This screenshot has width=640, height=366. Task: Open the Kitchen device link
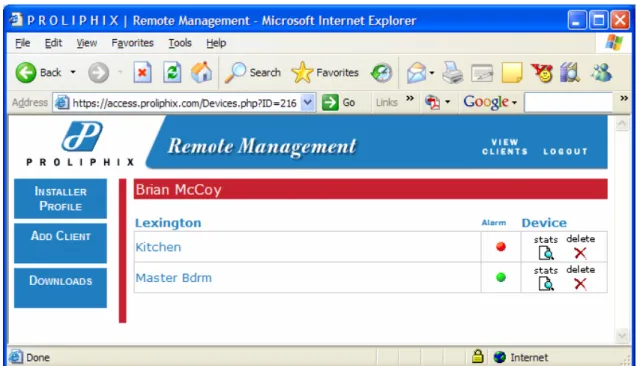coord(158,247)
